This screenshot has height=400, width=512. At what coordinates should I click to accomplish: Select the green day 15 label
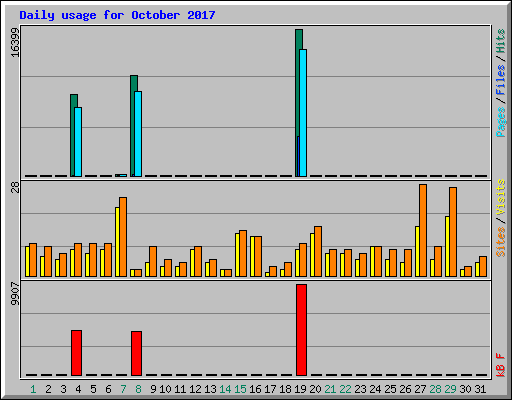click(x=240, y=389)
